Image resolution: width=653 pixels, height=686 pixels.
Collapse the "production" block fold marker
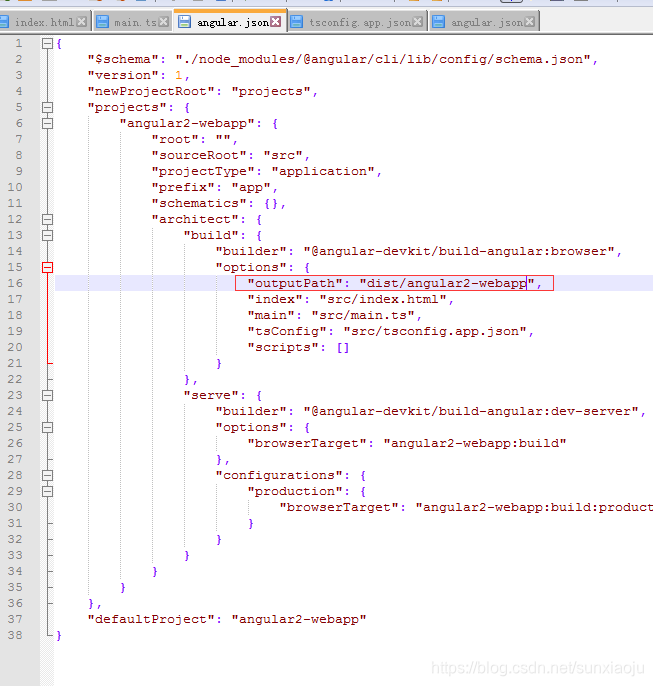tap(47, 491)
